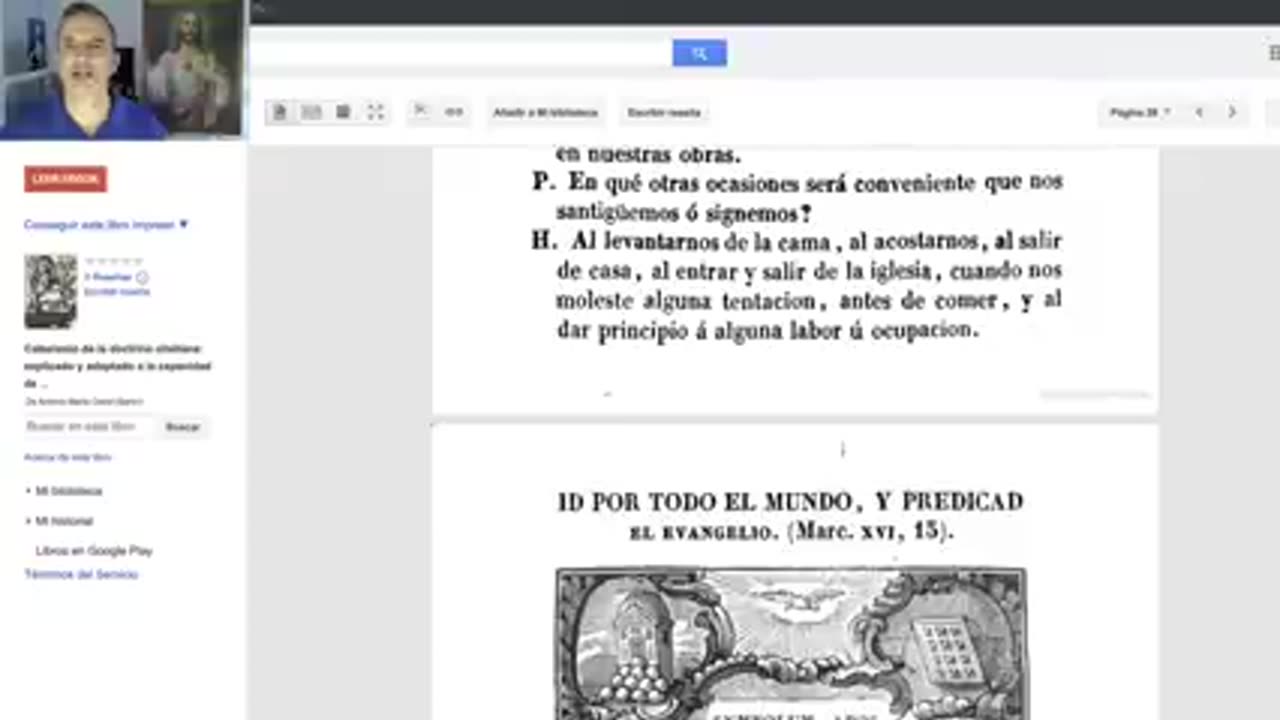Open Google apps grid icon
The image size is (1280, 720).
click(x=1273, y=53)
